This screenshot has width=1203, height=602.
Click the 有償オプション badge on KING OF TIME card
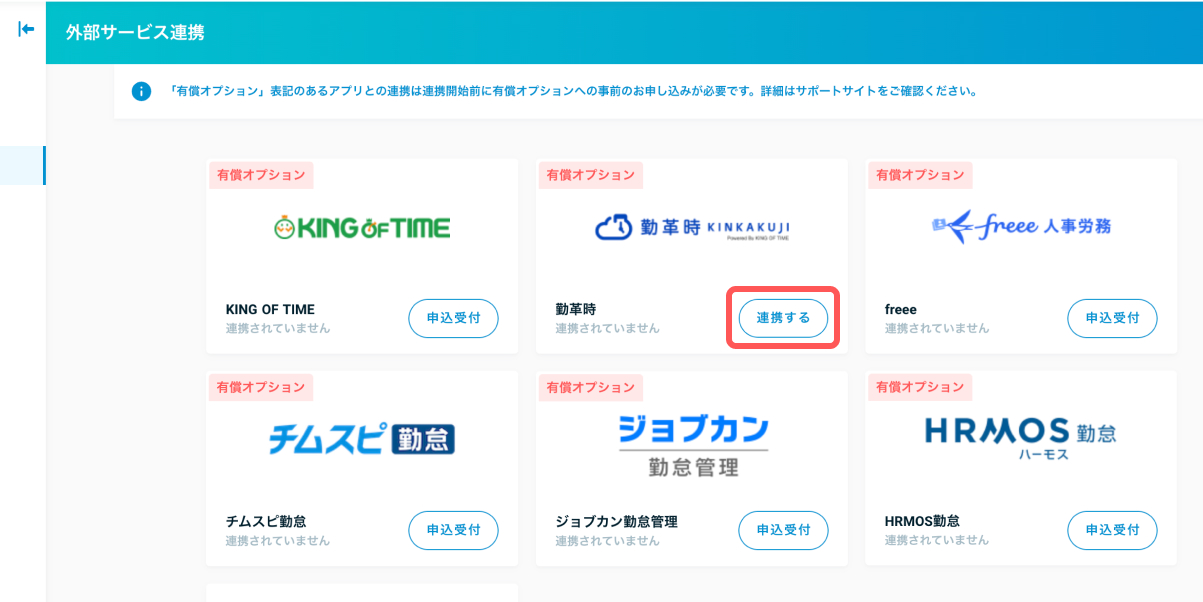pos(261,175)
